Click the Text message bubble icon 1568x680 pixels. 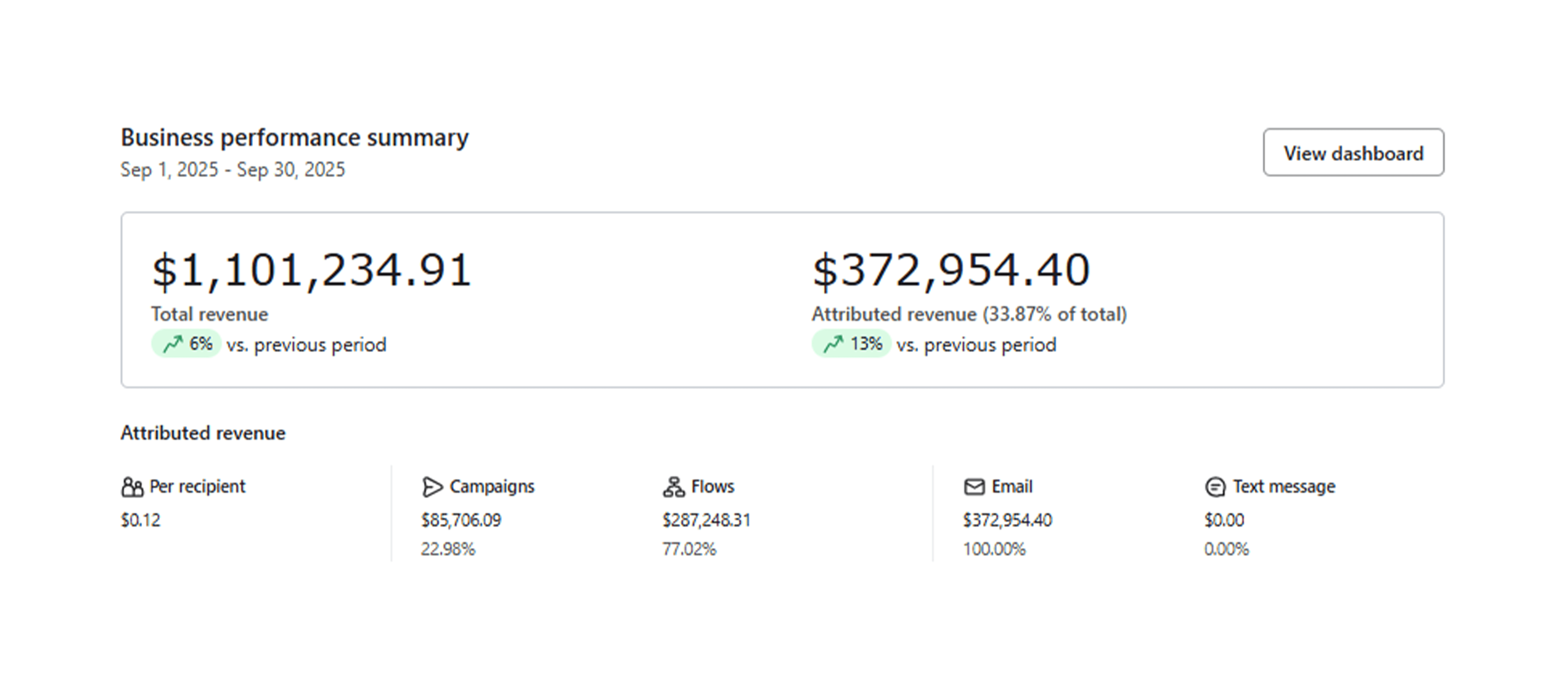pos(1215,487)
